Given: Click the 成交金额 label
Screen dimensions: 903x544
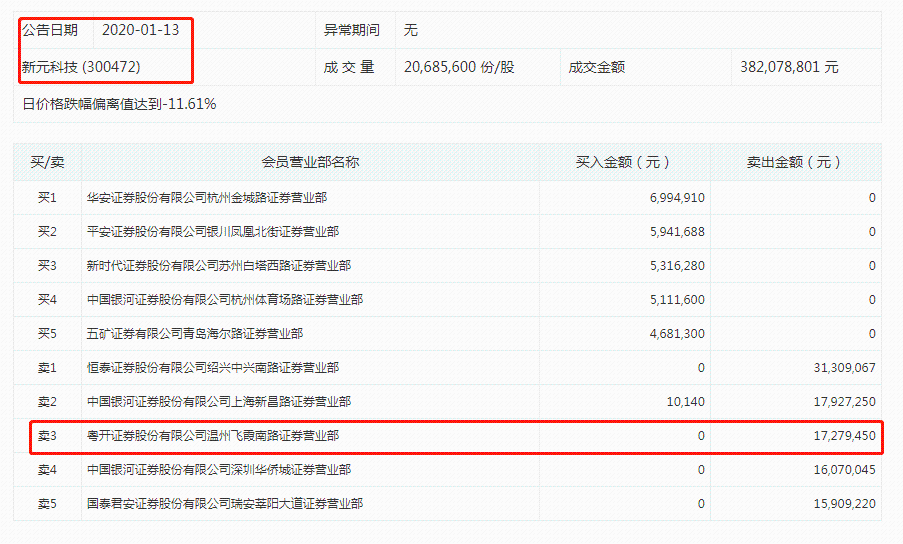Looking at the screenshot, I should pyautogui.click(x=597, y=67).
